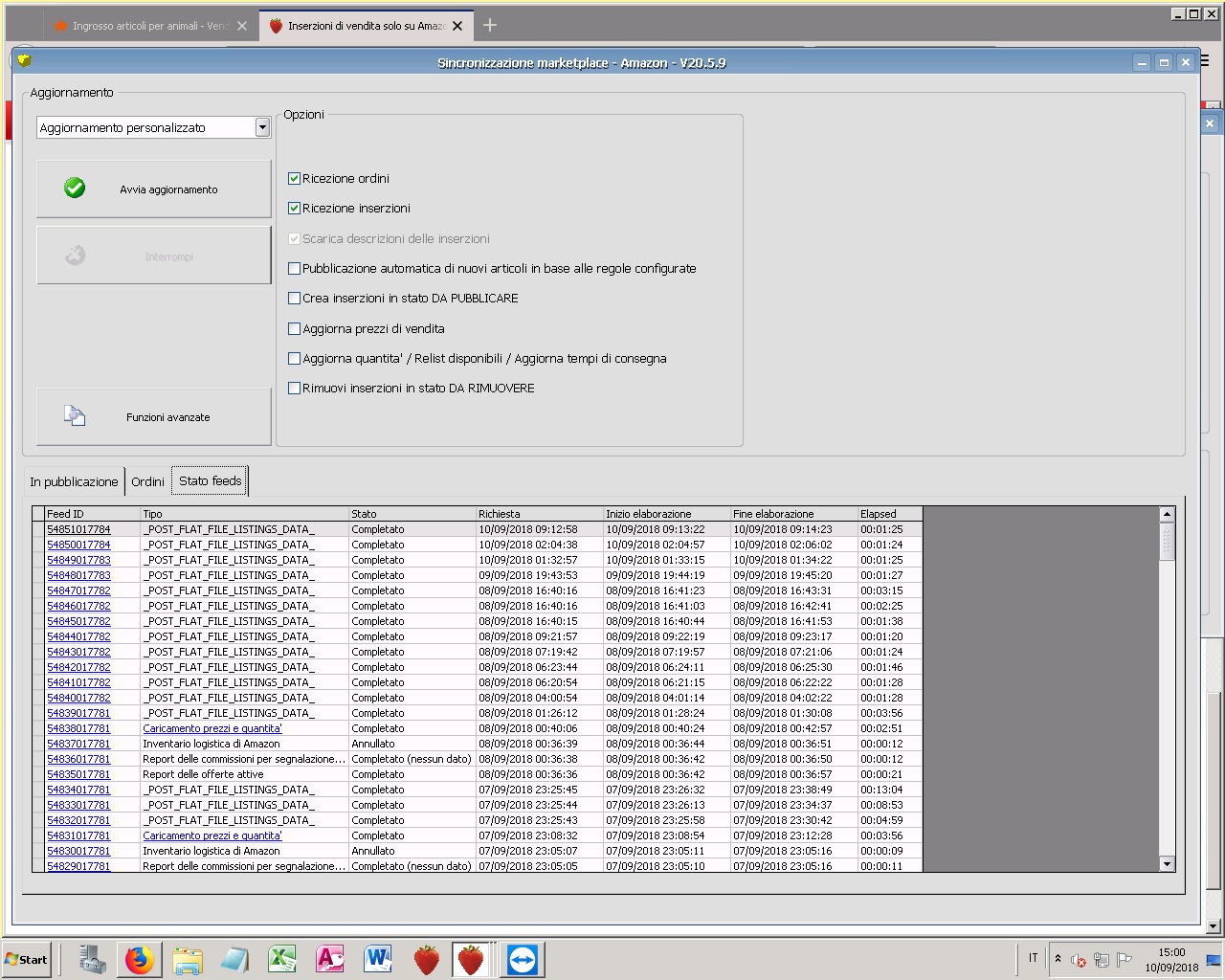The width and height of the screenshot is (1225, 980).
Task: Click the Elapsed column header
Action: 890,514
